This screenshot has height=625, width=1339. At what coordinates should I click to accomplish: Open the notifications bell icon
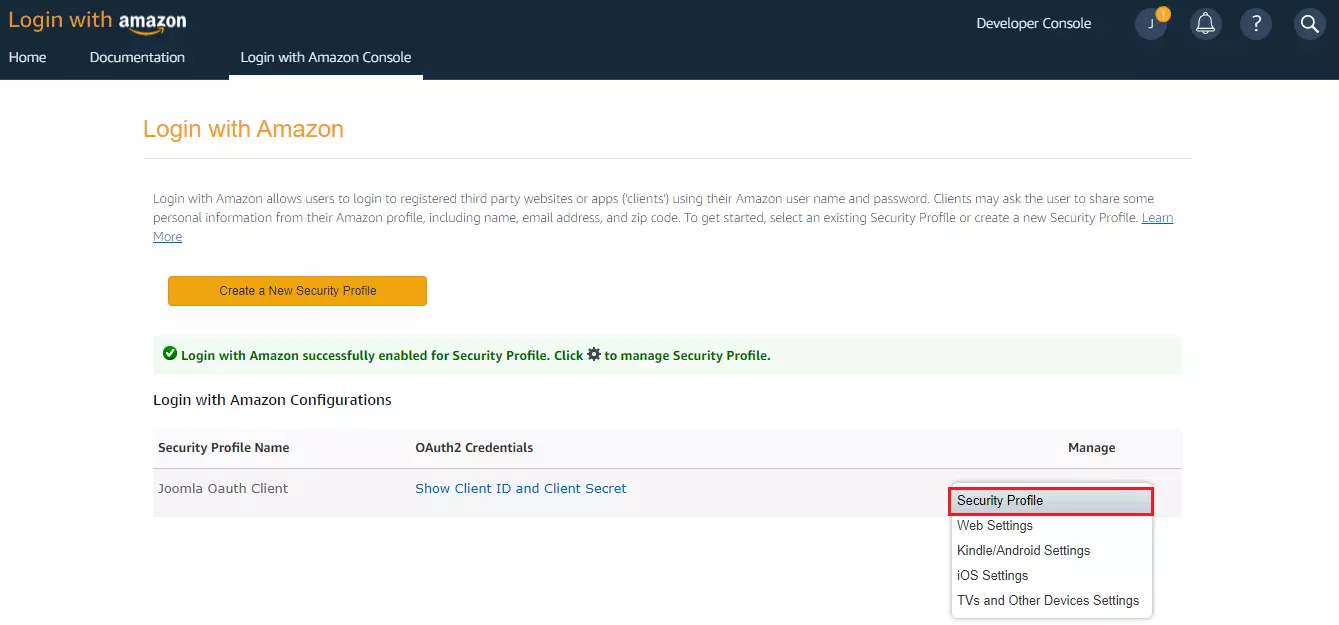click(1206, 24)
